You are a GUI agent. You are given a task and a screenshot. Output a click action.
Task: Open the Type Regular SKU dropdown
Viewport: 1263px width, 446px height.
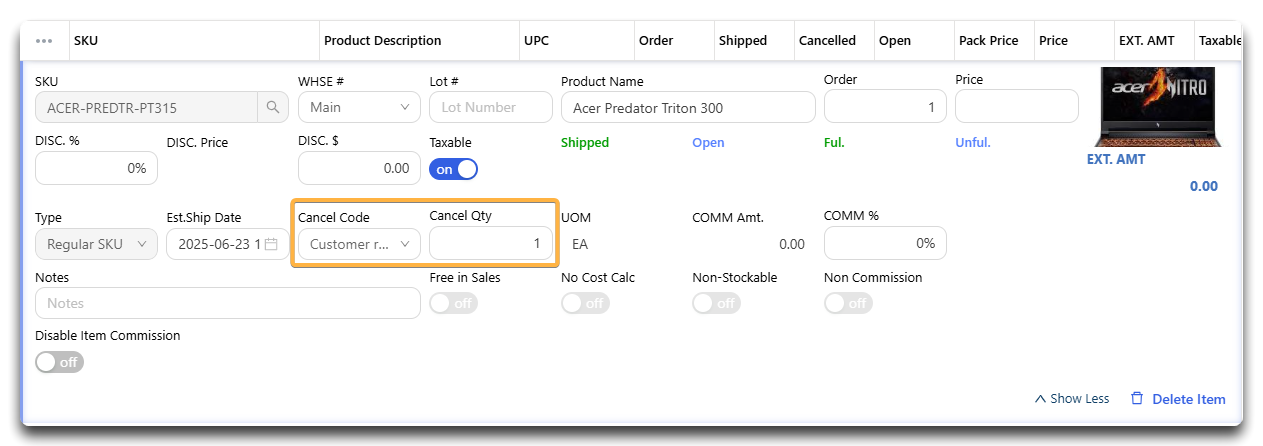(96, 244)
